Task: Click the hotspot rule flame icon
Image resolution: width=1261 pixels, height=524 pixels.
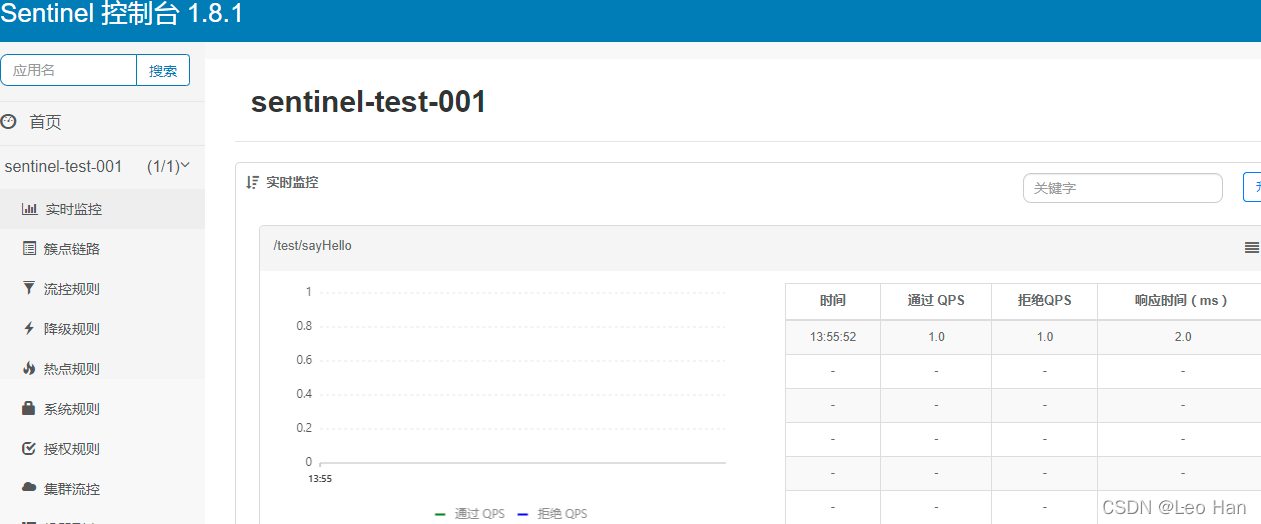Action: pyautogui.click(x=29, y=368)
